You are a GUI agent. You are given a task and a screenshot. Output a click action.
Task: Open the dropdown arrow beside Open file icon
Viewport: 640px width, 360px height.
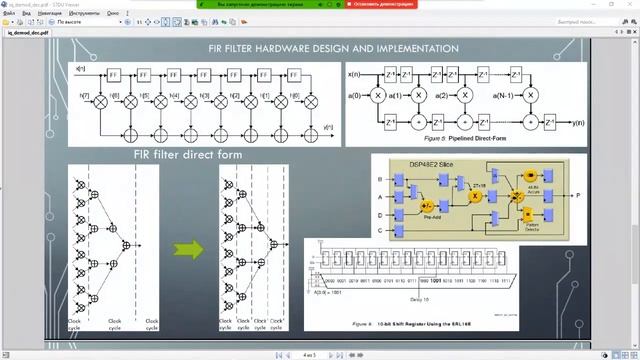(13, 22)
